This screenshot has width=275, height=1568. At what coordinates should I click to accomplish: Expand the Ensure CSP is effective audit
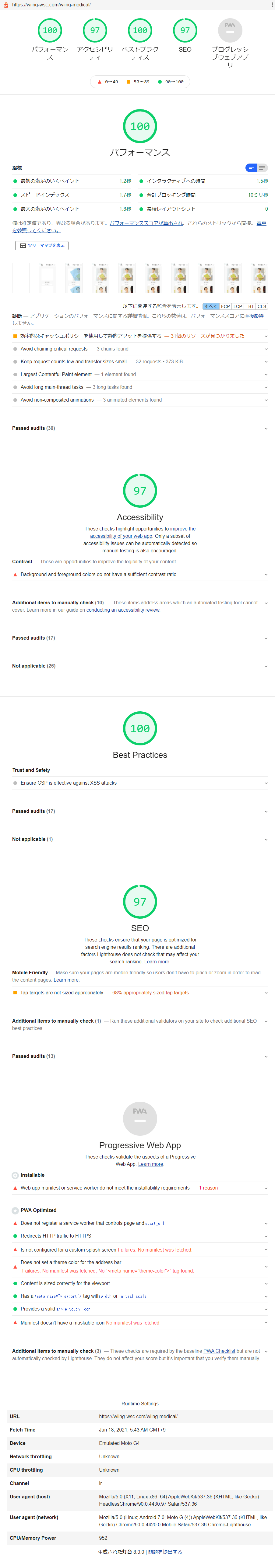click(x=68, y=783)
